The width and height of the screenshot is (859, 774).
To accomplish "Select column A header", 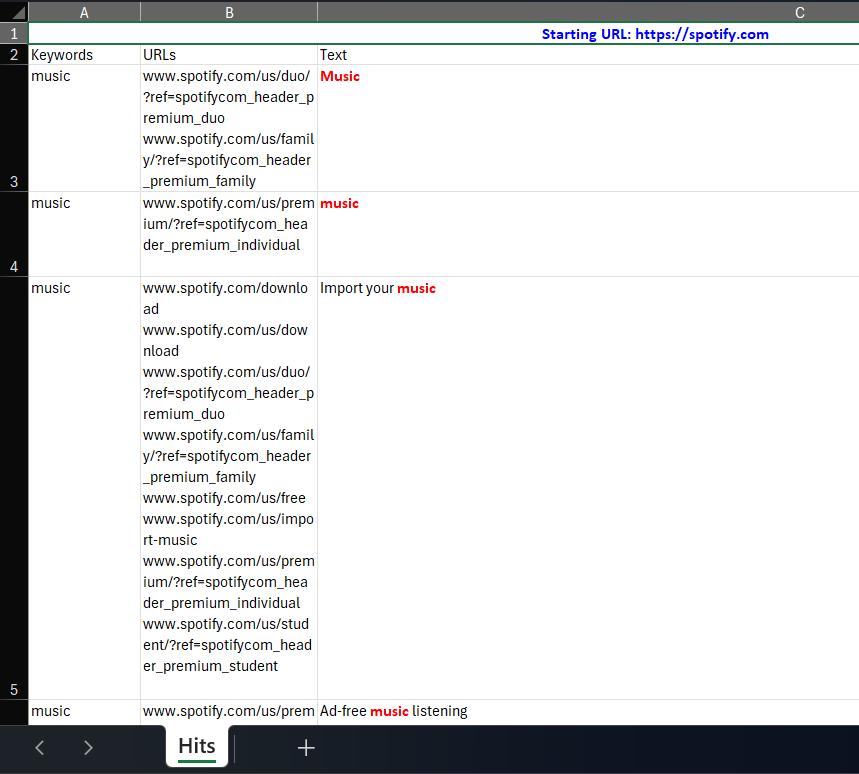I will tap(84, 12).
